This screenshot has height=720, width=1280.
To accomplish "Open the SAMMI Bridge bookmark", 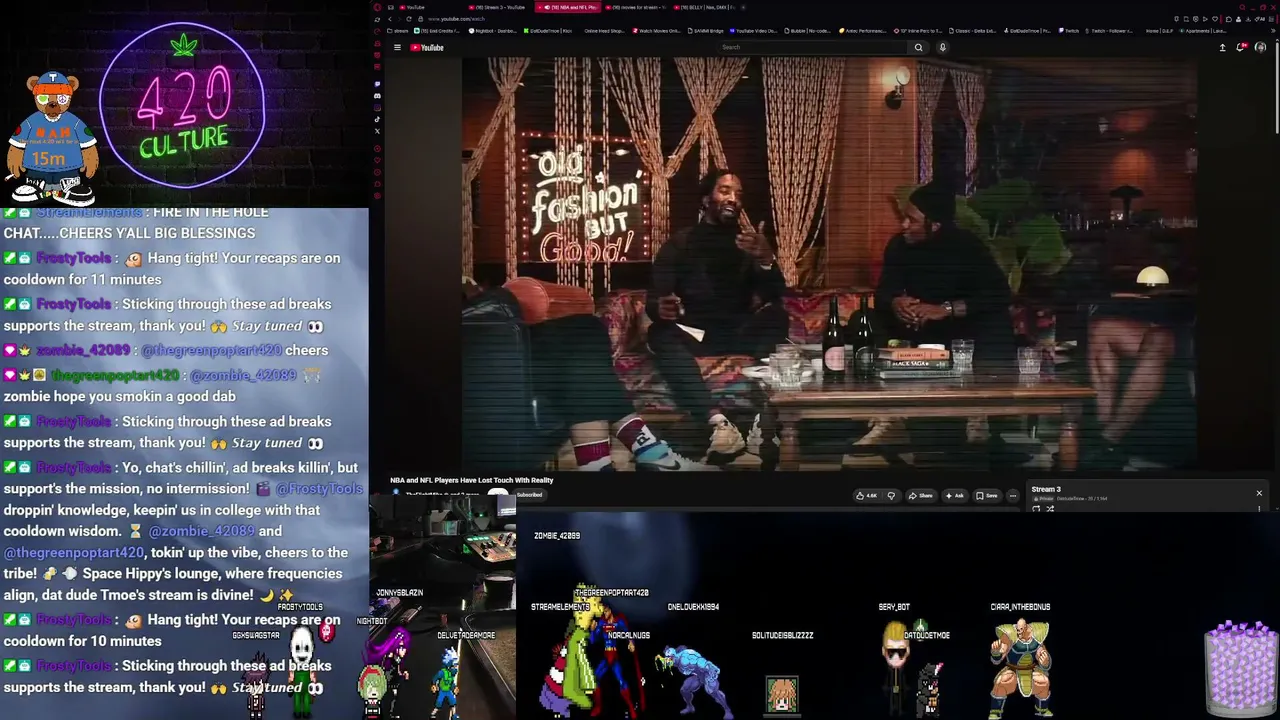I will point(706,31).
